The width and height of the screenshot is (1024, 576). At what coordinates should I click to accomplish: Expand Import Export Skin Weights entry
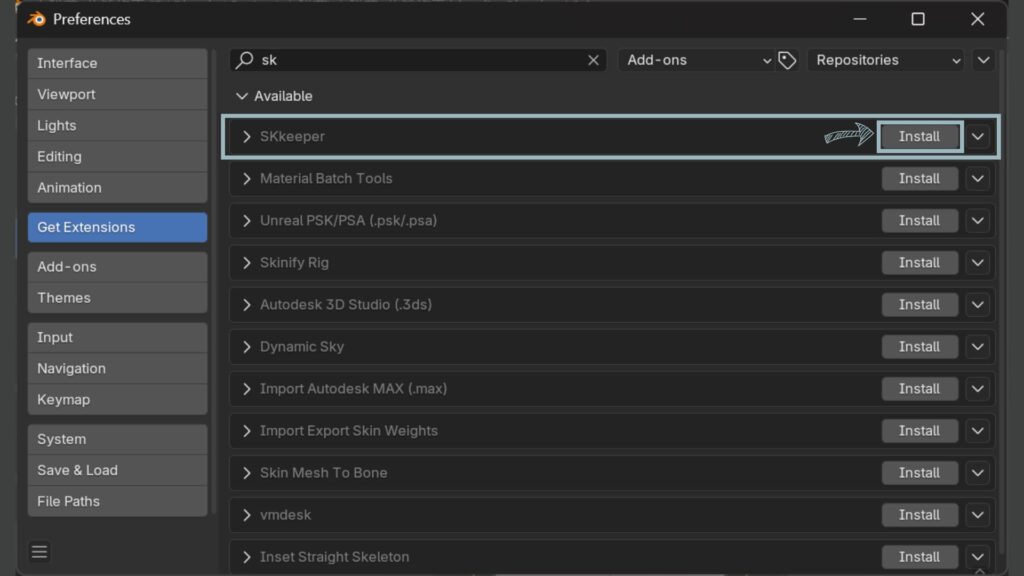tap(246, 431)
